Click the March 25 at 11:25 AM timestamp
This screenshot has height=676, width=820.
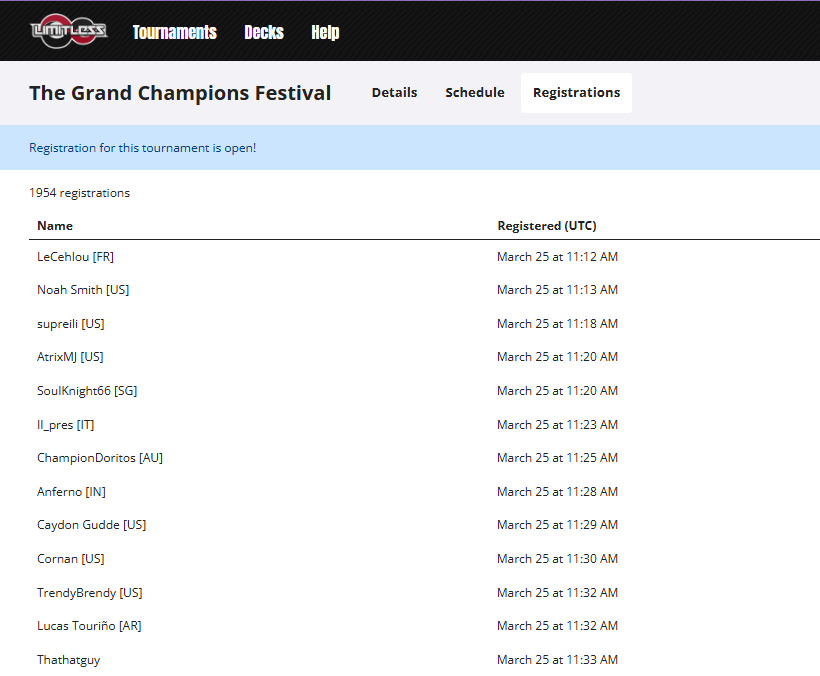(557, 457)
